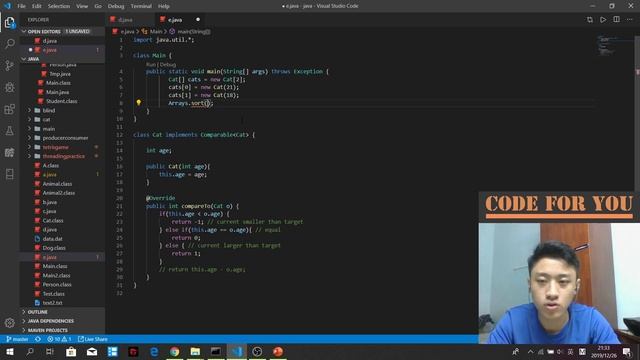The image size is (640, 360).
Task: Click the lightbulb quick fix icon
Action: pyautogui.click(x=138, y=102)
